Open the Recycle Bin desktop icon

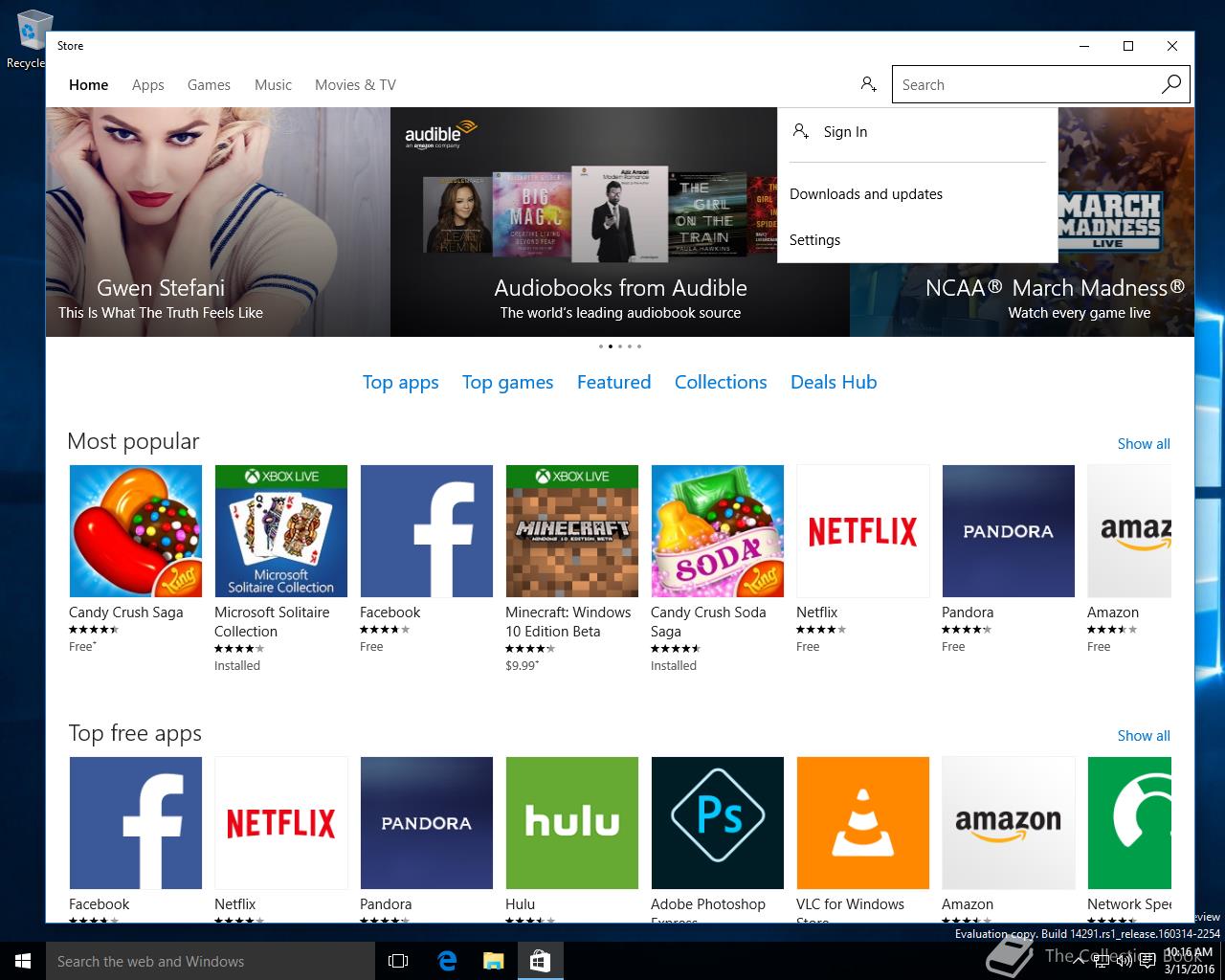click(x=29, y=40)
